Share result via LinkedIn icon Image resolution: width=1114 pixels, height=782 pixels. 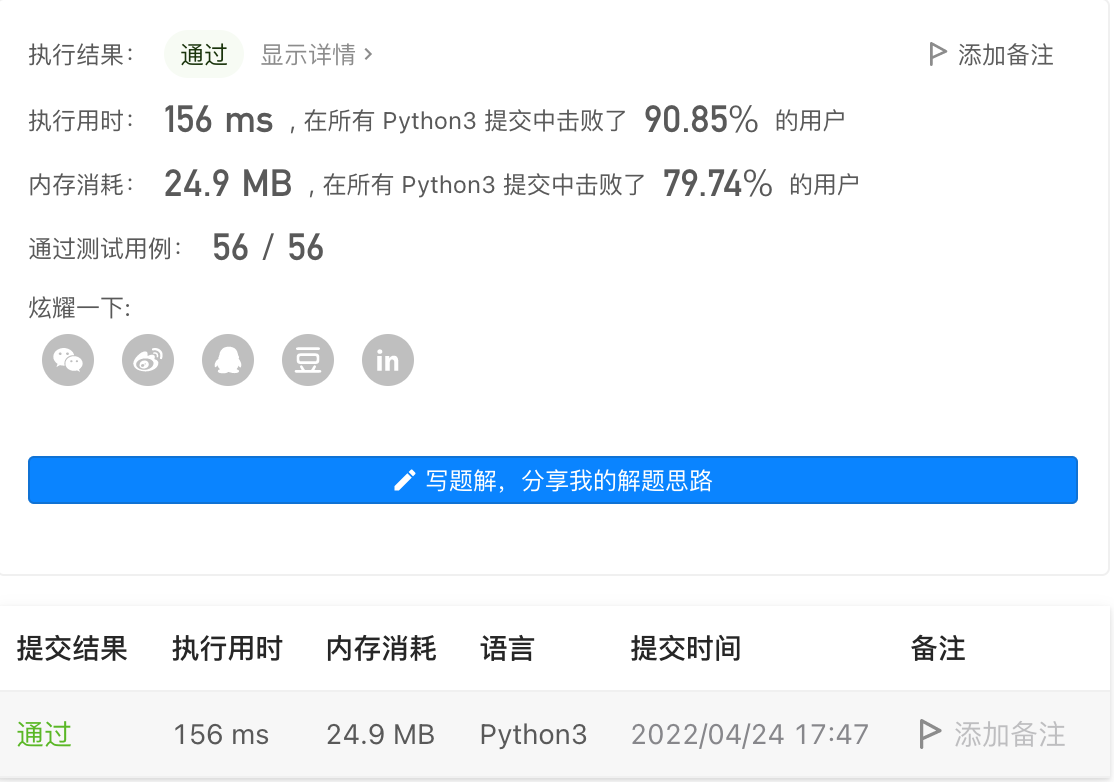pos(388,360)
